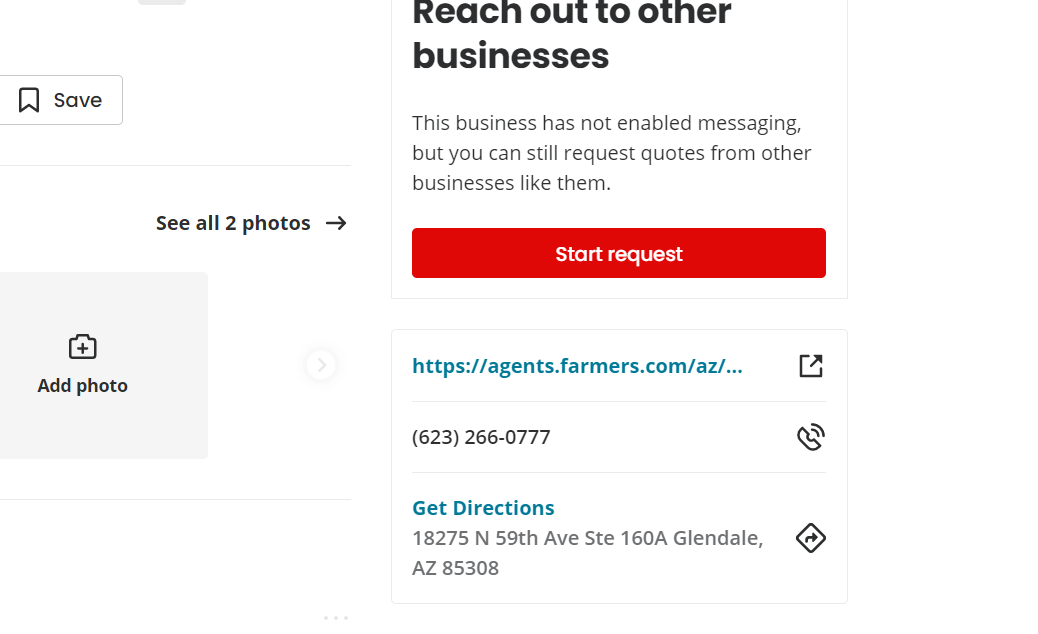Viewport: 1038px width, 634px height.
Task: Click the gray tag at top left
Action: [x=162, y=2]
